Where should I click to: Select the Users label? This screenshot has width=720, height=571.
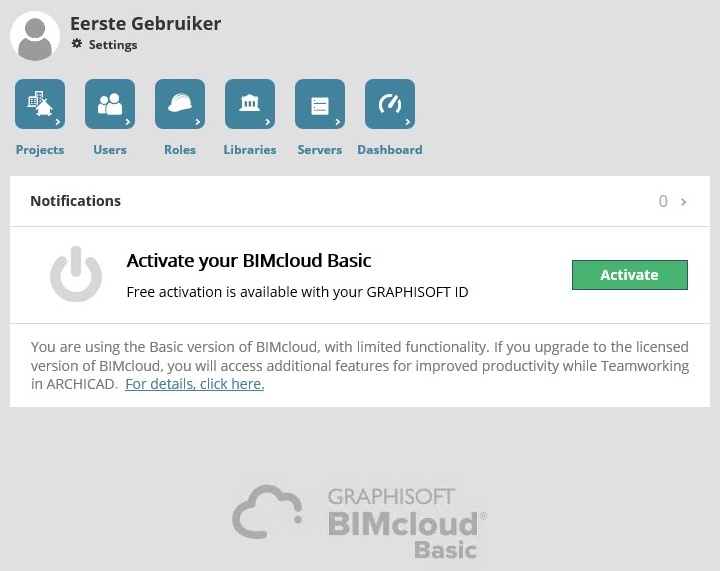[110, 150]
